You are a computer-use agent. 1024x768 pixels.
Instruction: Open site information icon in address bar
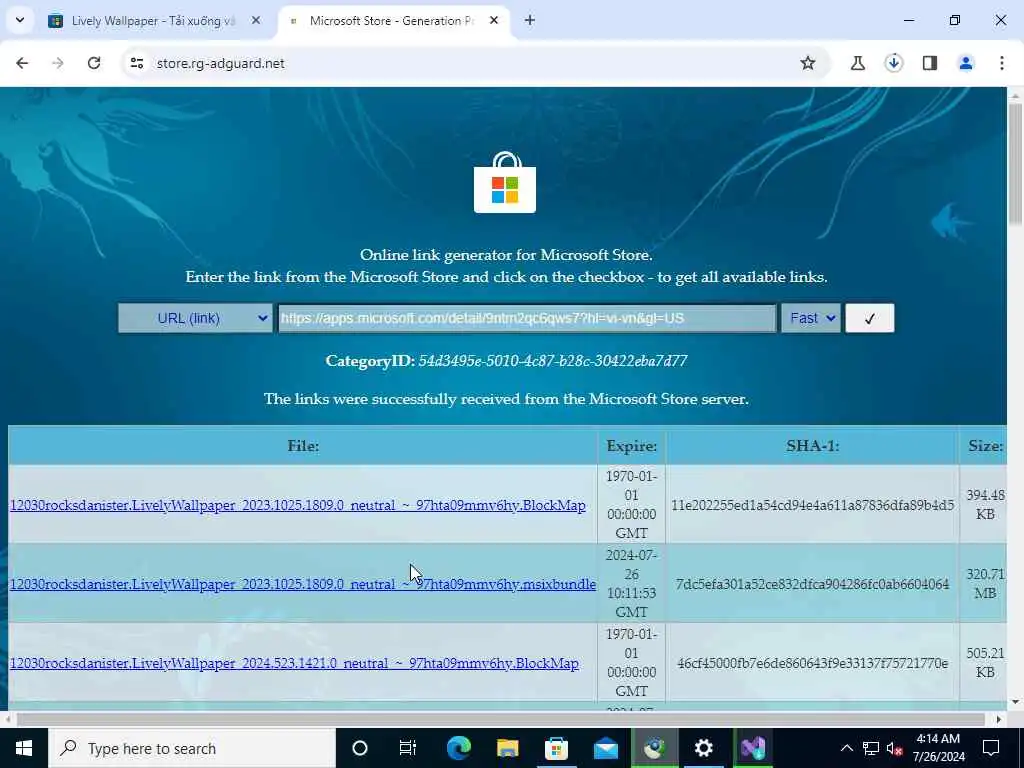click(x=136, y=63)
